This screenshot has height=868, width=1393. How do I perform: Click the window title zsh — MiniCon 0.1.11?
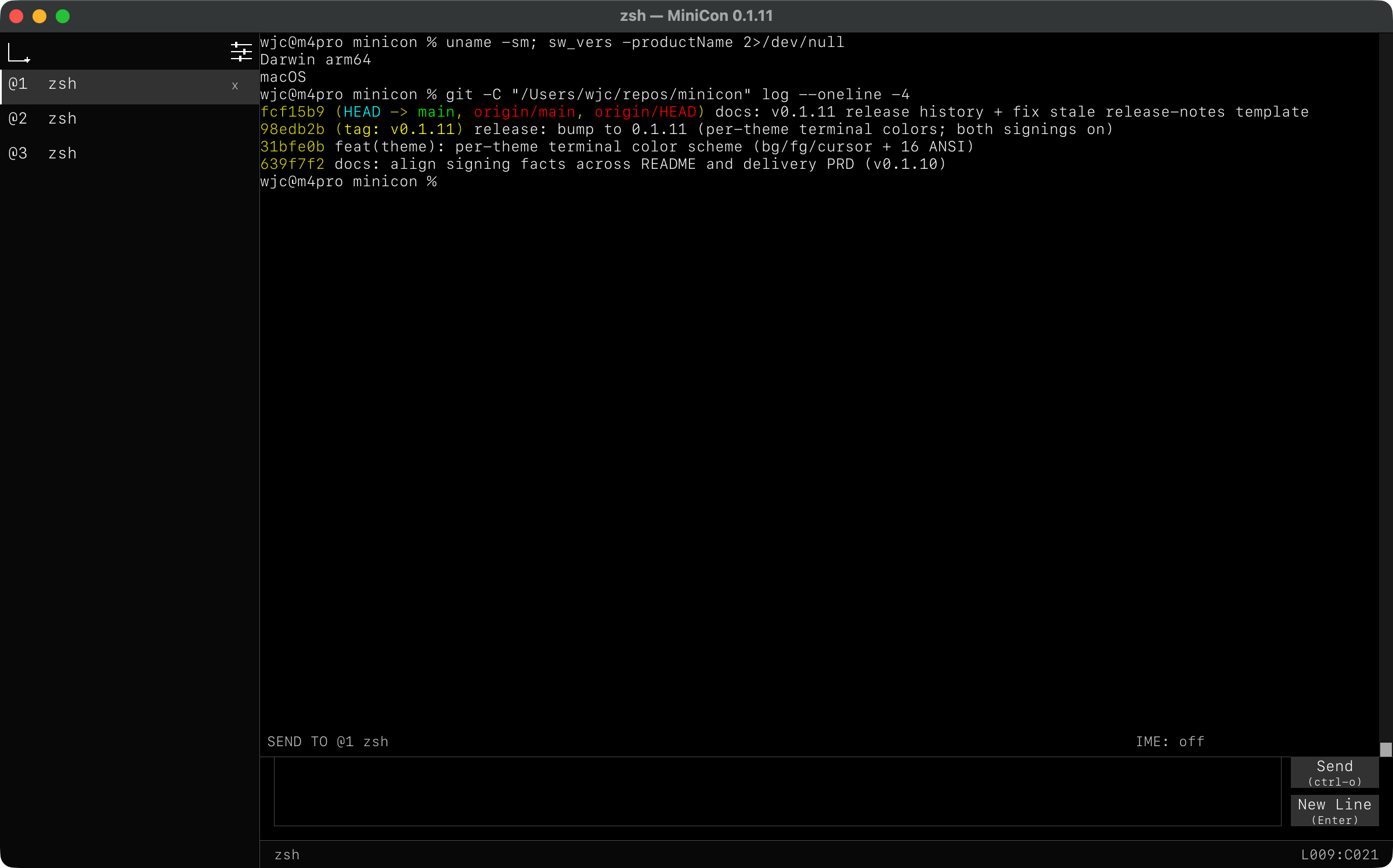tap(696, 16)
